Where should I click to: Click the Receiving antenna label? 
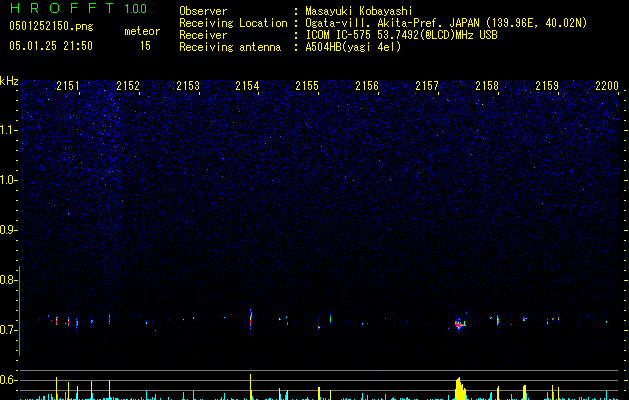(x=230, y=47)
